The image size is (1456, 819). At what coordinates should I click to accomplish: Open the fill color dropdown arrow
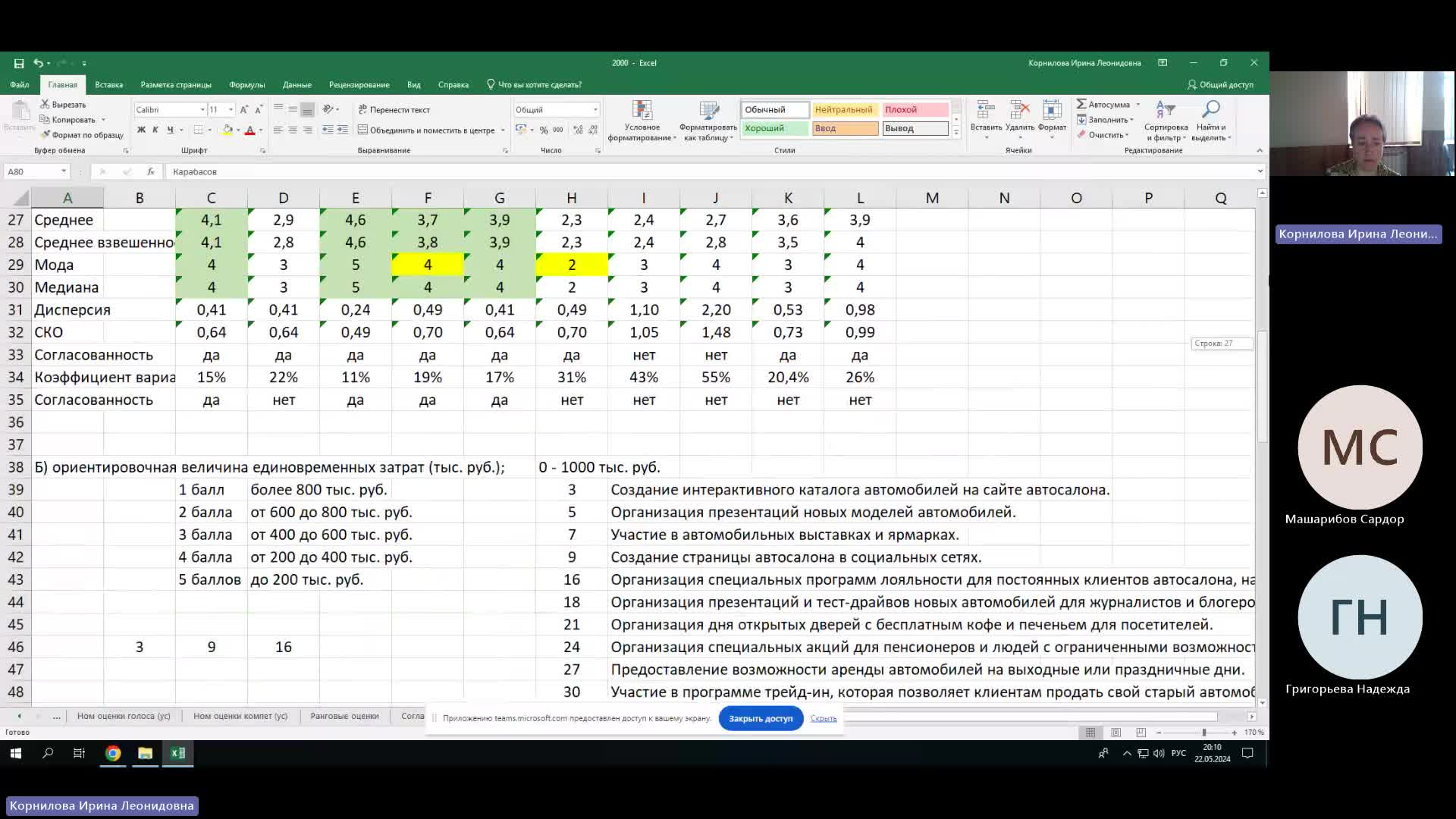pyautogui.click(x=237, y=130)
